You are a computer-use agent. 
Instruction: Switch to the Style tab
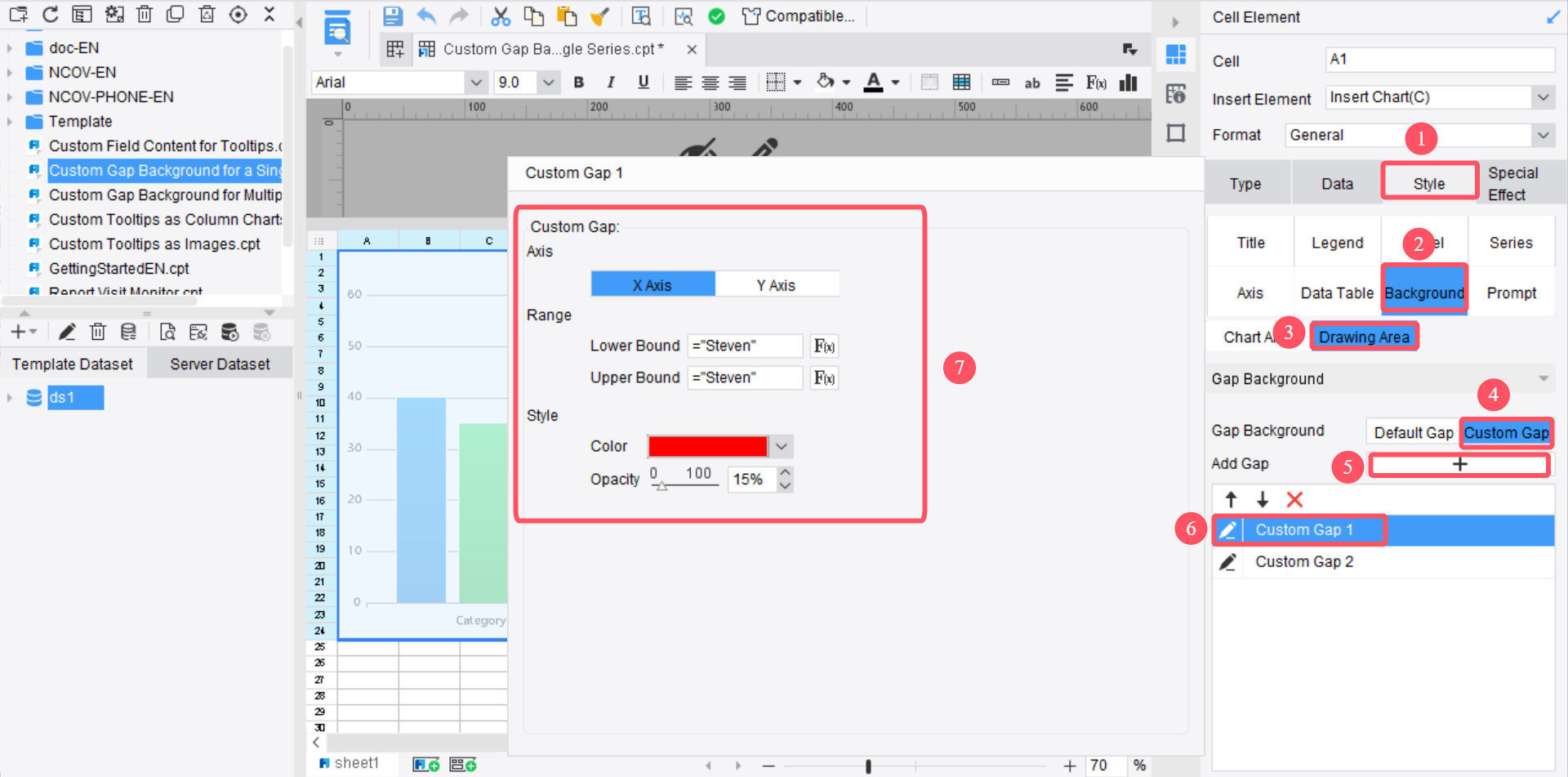click(x=1429, y=183)
